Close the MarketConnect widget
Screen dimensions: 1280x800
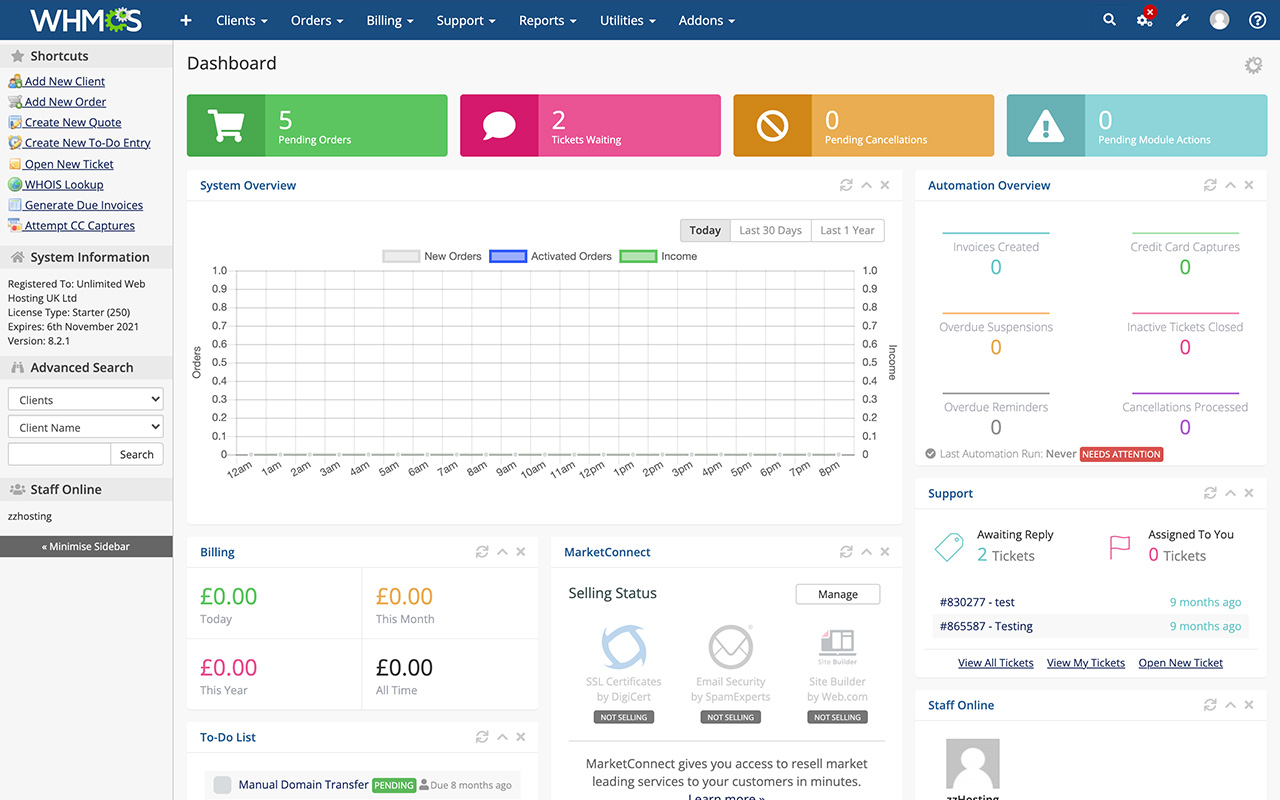coord(885,552)
